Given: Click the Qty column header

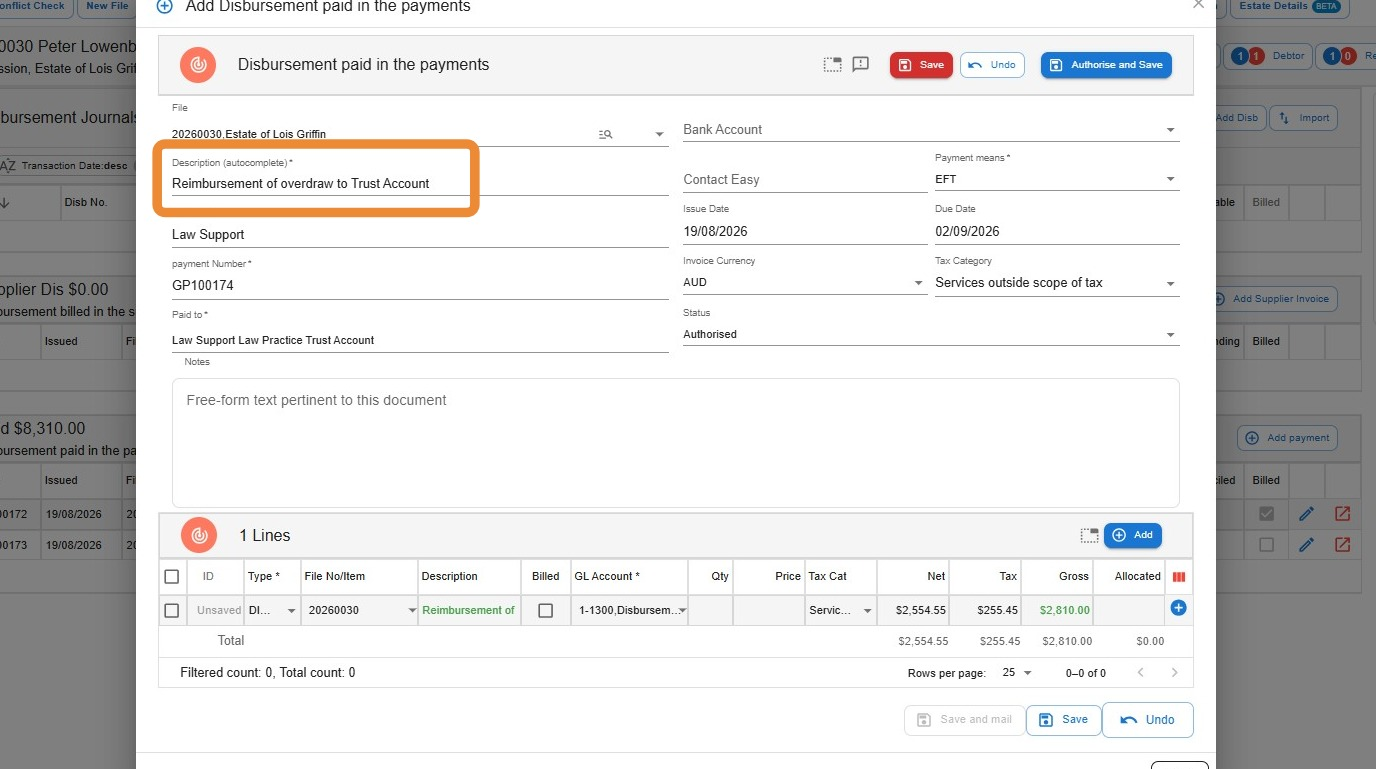Looking at the screenshot, I should pos(711,577).
